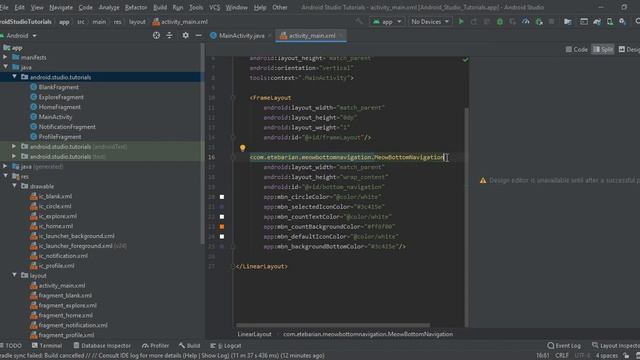Open the Profile app icon in toolbar
The image size is (640, 360).
[526, 22]
